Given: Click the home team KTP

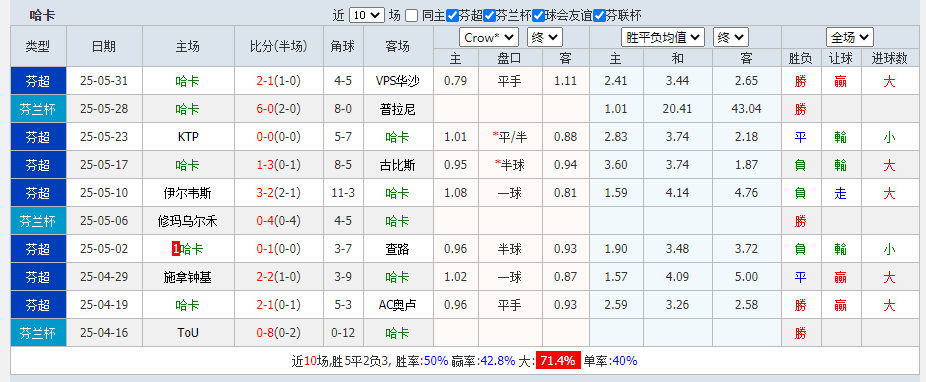Looking at the screenshot, I should [x=188, y=137].
